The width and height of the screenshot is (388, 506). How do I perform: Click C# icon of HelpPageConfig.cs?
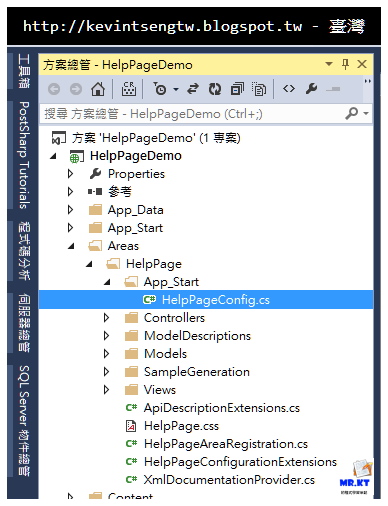click(149, 300)
